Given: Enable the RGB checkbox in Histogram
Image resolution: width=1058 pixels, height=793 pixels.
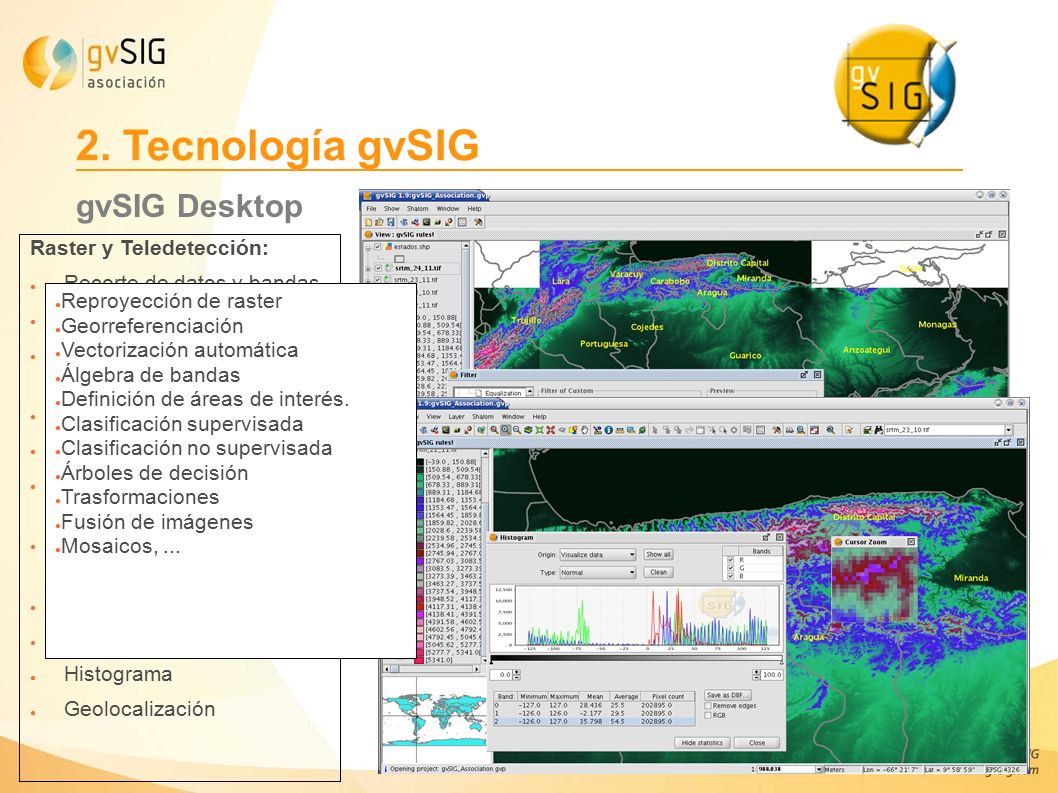Looking at the screenshot, I should 708,715.
